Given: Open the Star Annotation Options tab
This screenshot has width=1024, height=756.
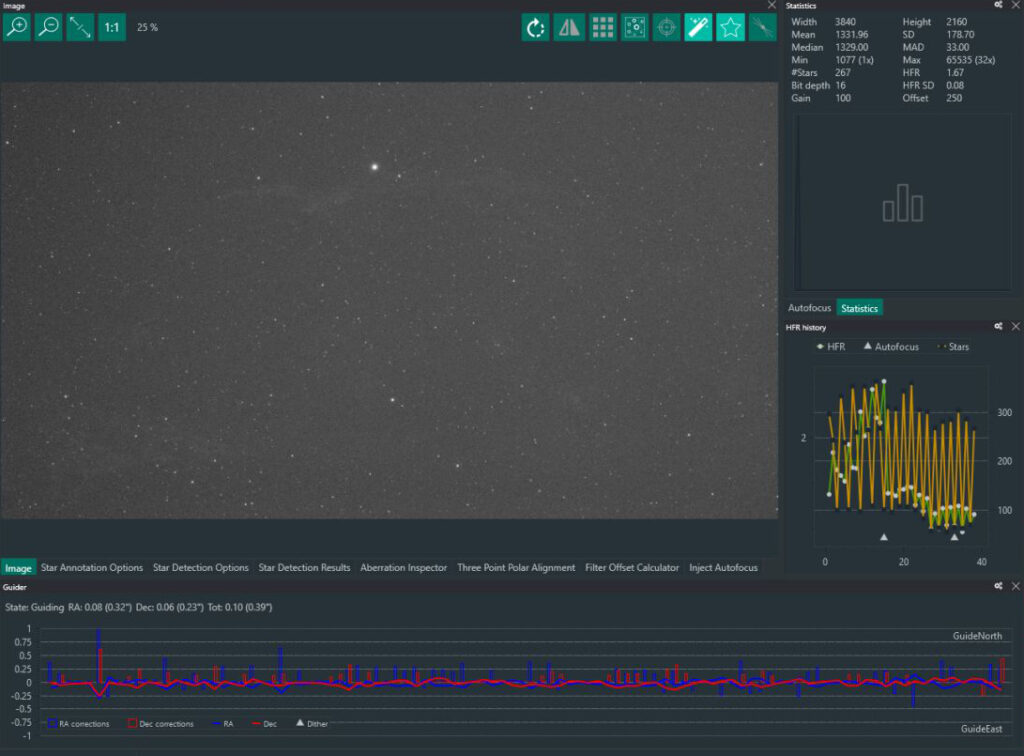Looking at the screenshot, I should click(91, 568).
